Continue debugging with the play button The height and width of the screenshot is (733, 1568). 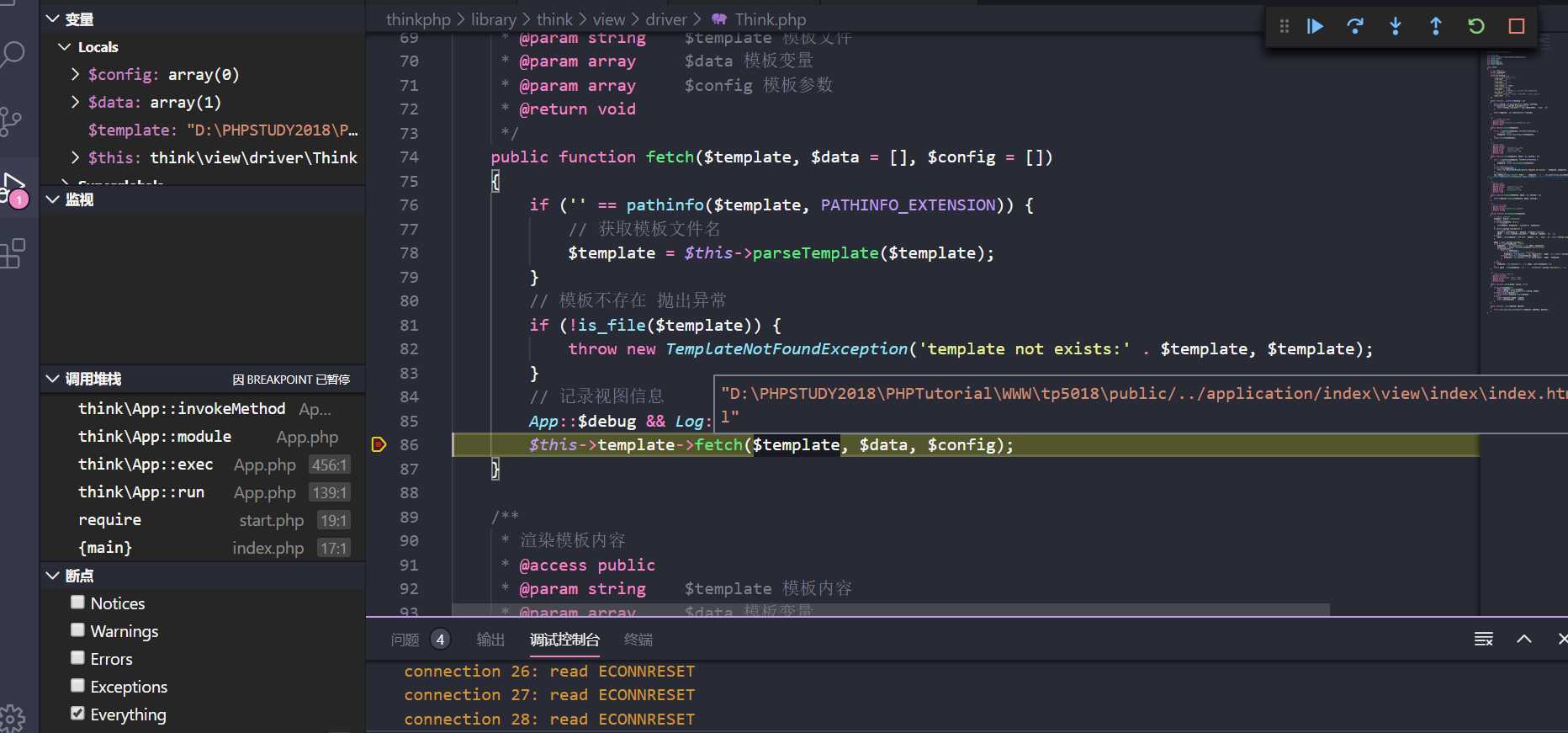[x=1315, y=26]
